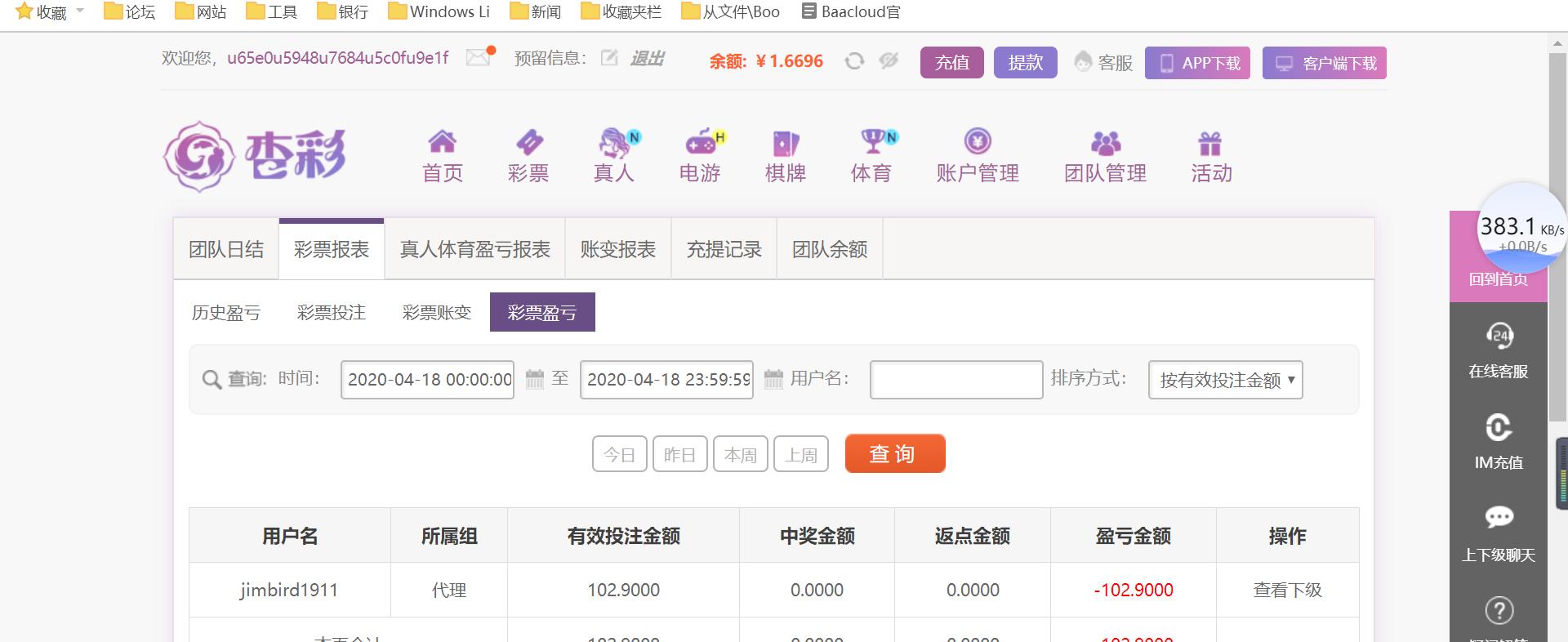The image size is (1568, 642).
Task: Click the 充值 recharge button
Action: (952, 63)
